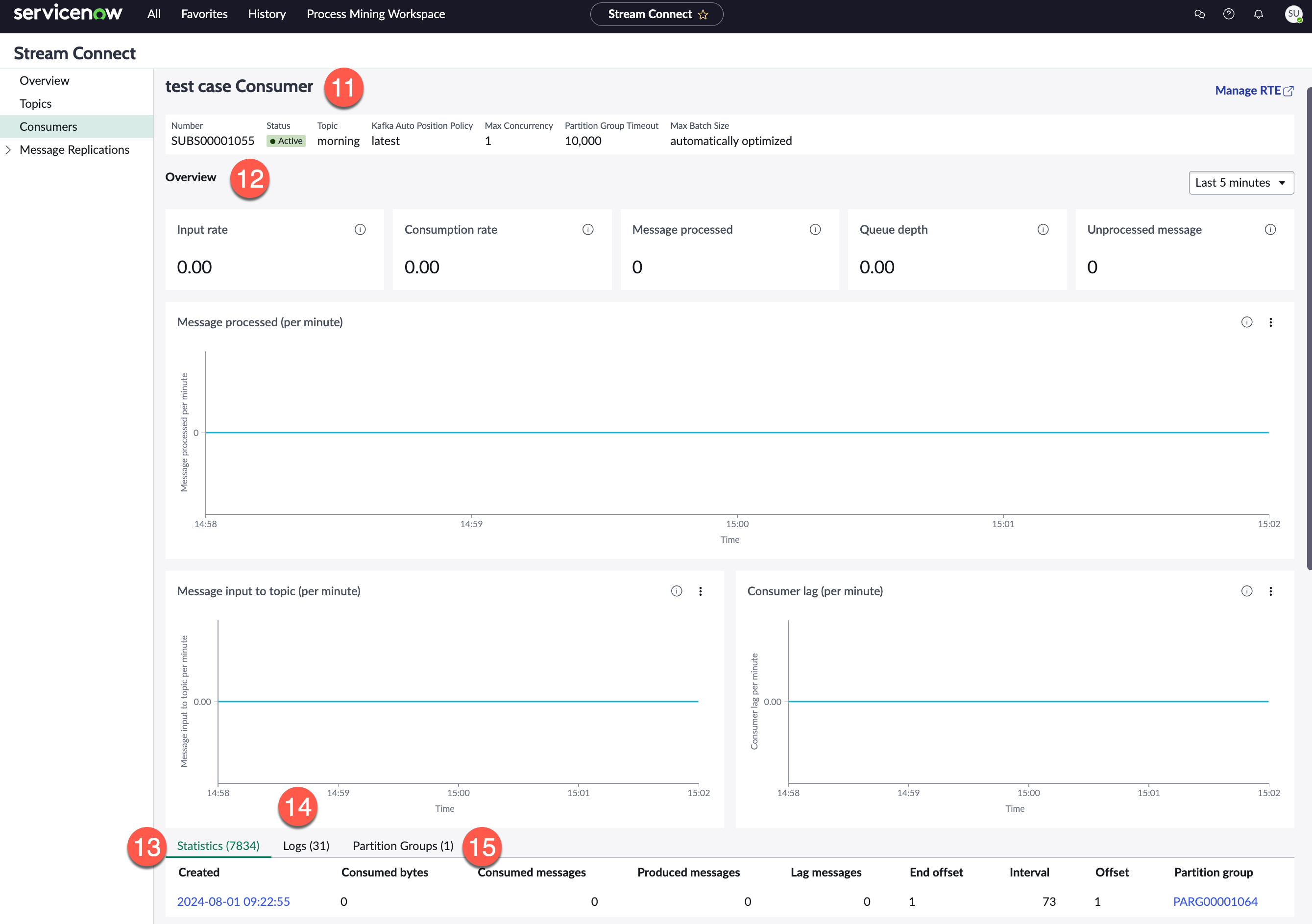Open the notifications bell
The image size is (1312, 924).
1258,14
